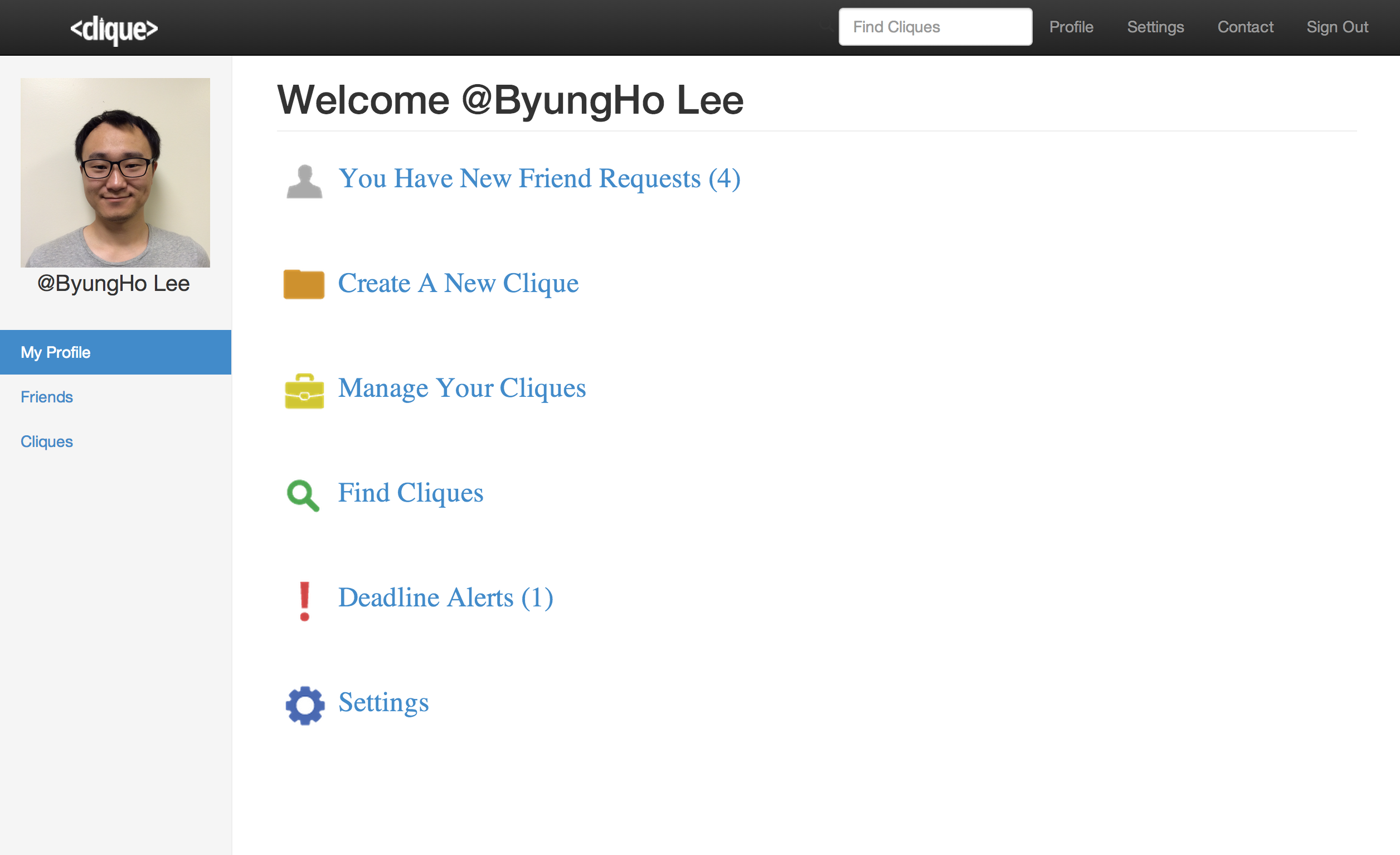Click the green magnifying glass icon
The height and width of the screenshot is (855, 1400).
click(x=303, y=495)
